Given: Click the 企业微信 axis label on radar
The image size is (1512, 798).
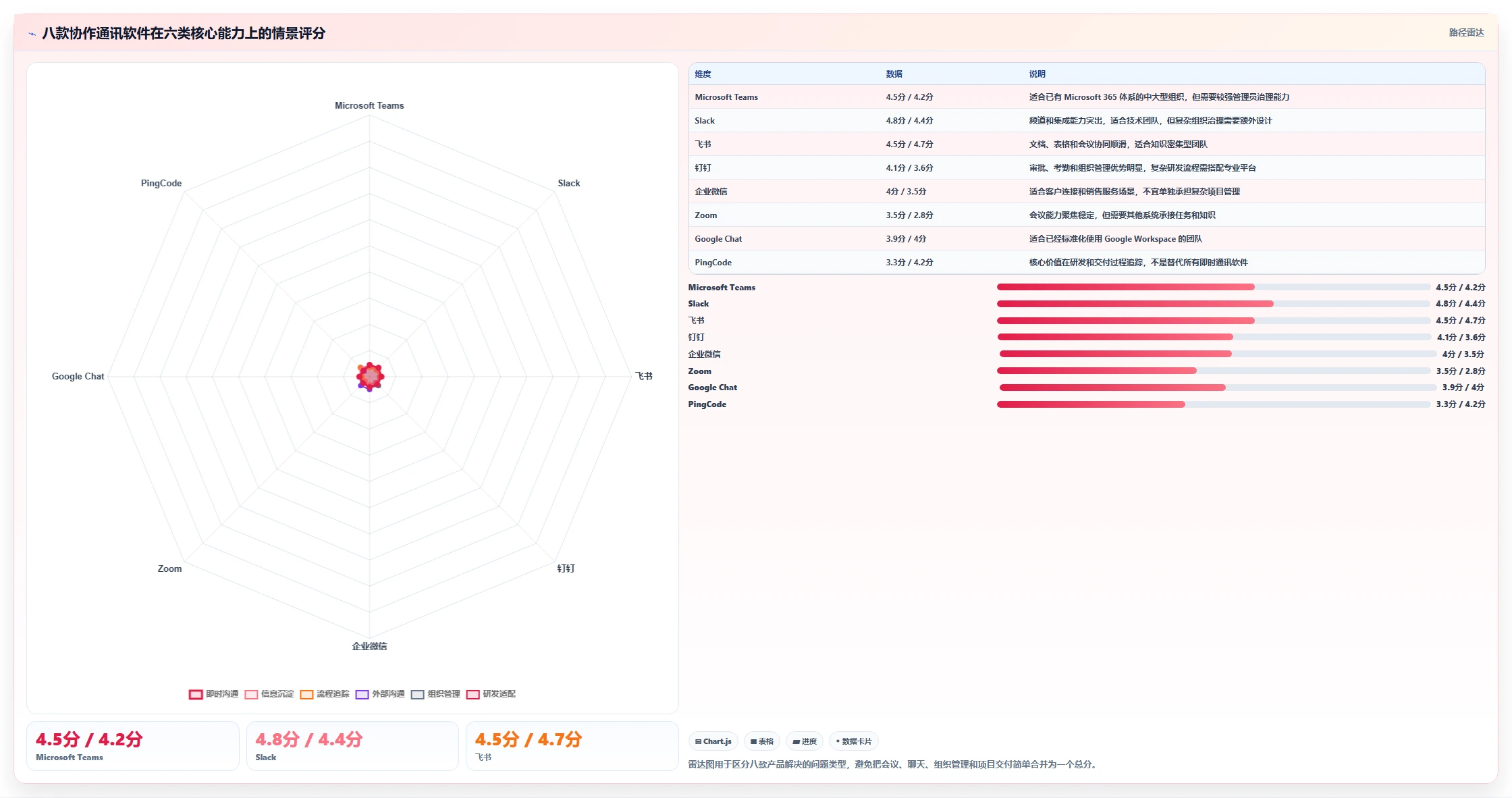Looking at the screenshot, I should pos(369,646).
